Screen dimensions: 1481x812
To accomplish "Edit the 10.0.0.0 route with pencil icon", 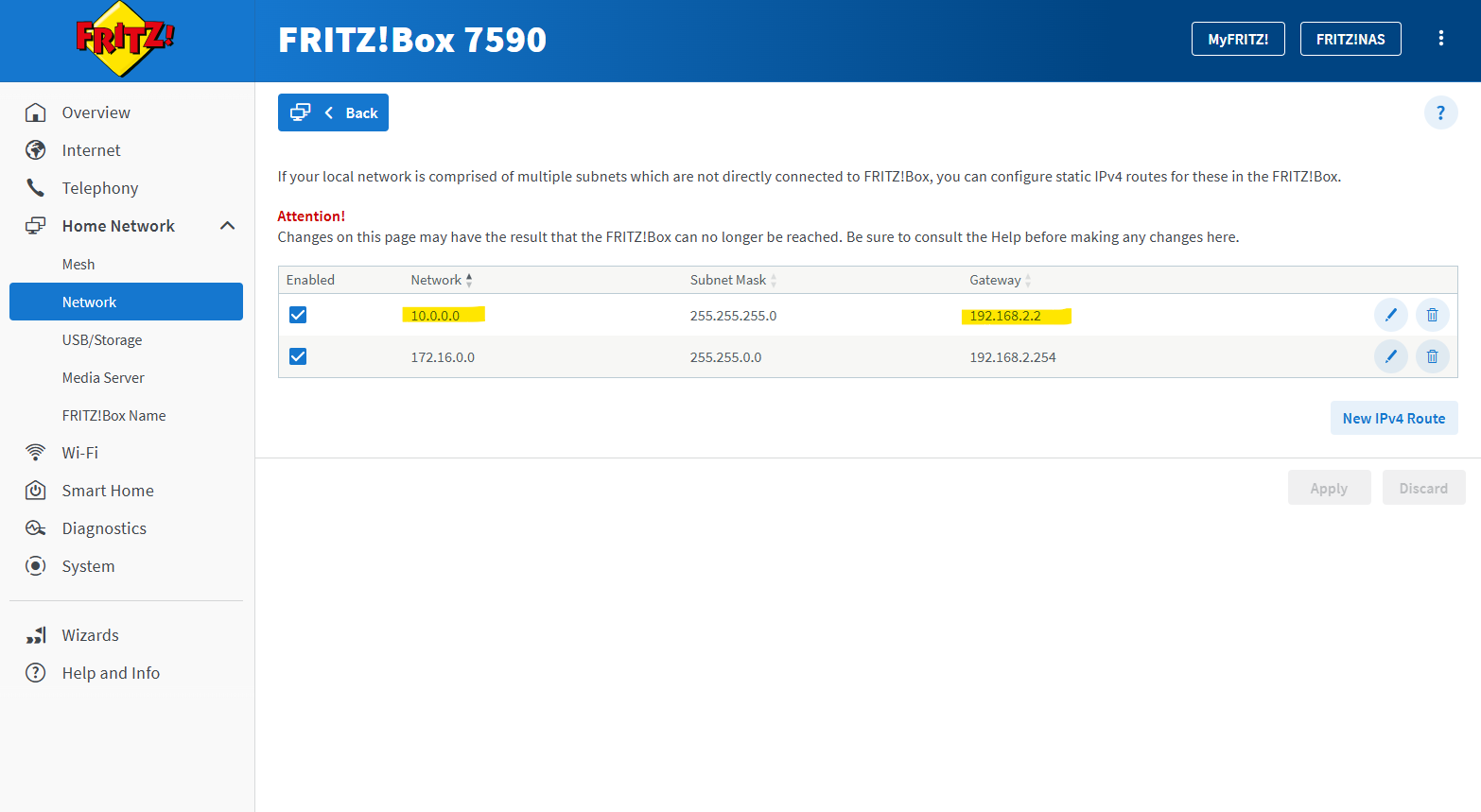I will 1390,315.
